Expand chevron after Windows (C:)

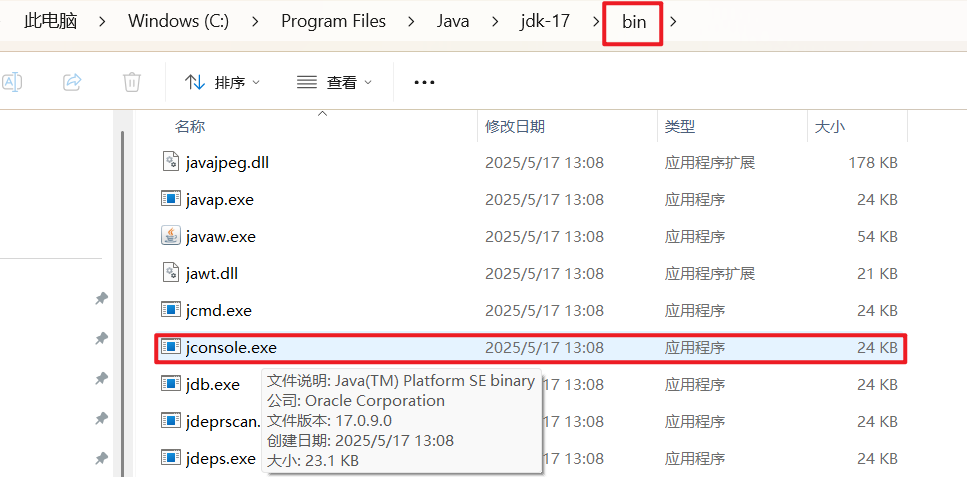[255, 22]
